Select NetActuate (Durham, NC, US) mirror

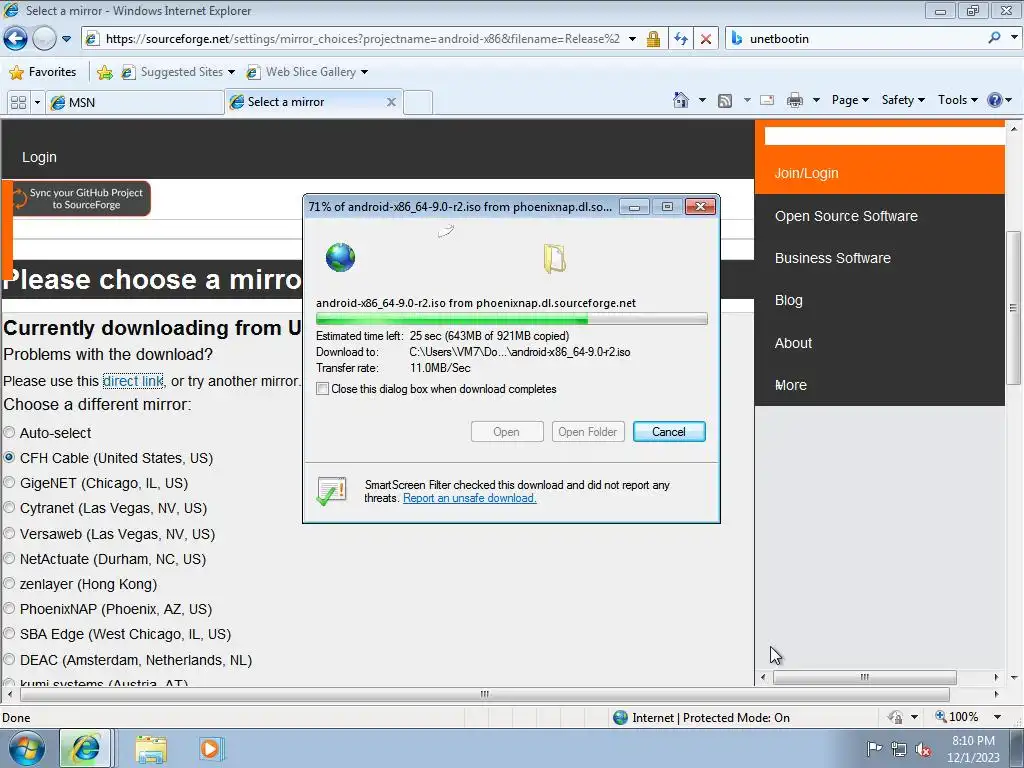tap(9, 558)
